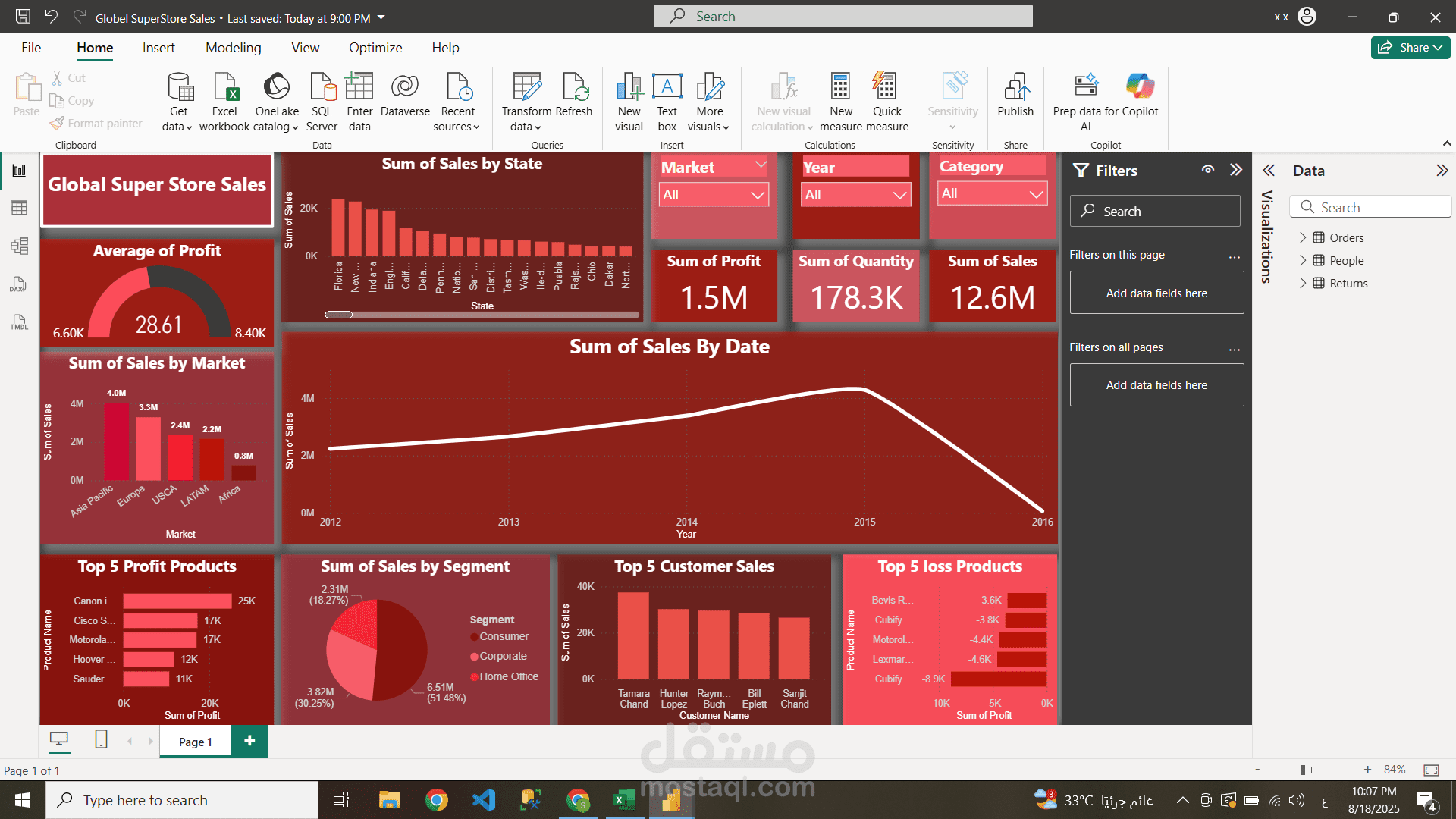Create a Quick measure
Image resolution: width=1456 pixels, height=819 pixels.
(x=886, y=102)
